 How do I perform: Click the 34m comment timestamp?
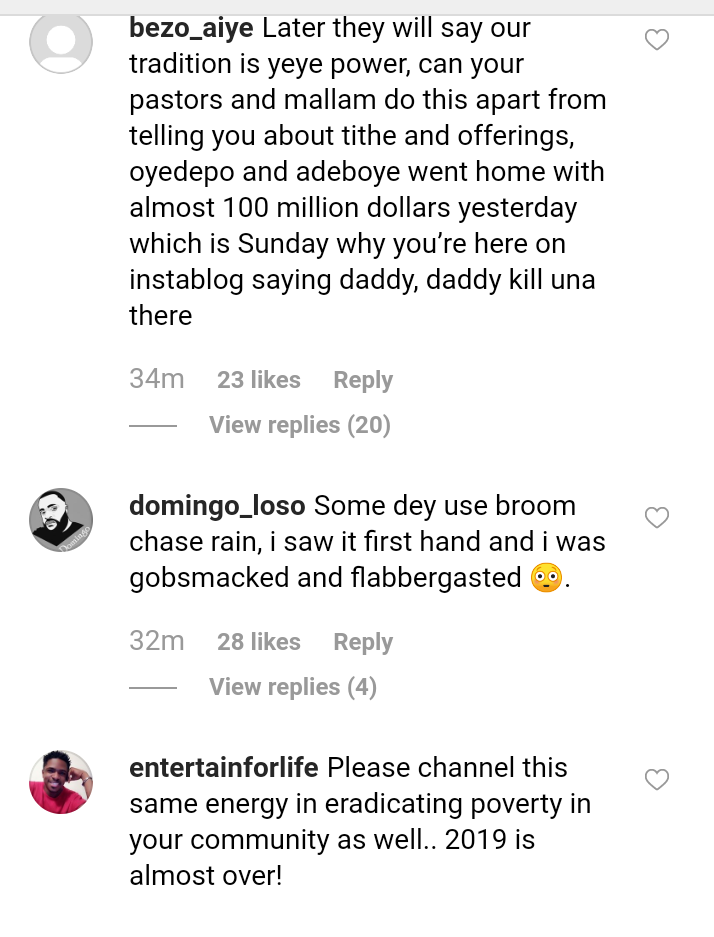(x=157, y=380)
